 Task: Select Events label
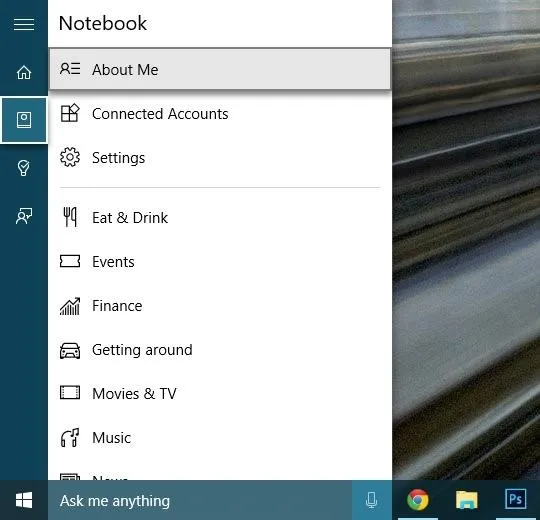point(113,262)
